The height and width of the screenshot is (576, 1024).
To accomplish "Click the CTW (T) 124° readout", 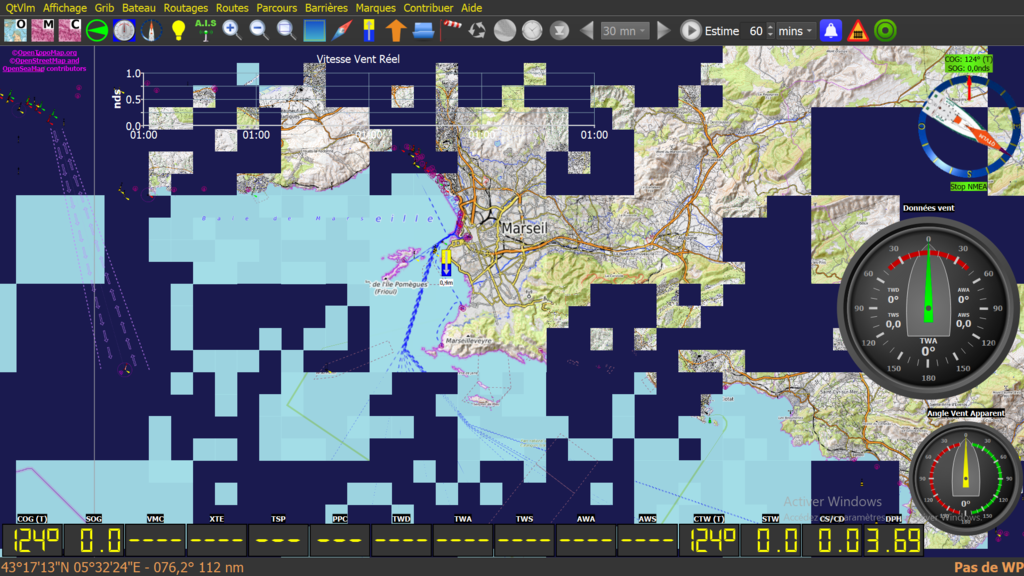I will coord(709,541).
